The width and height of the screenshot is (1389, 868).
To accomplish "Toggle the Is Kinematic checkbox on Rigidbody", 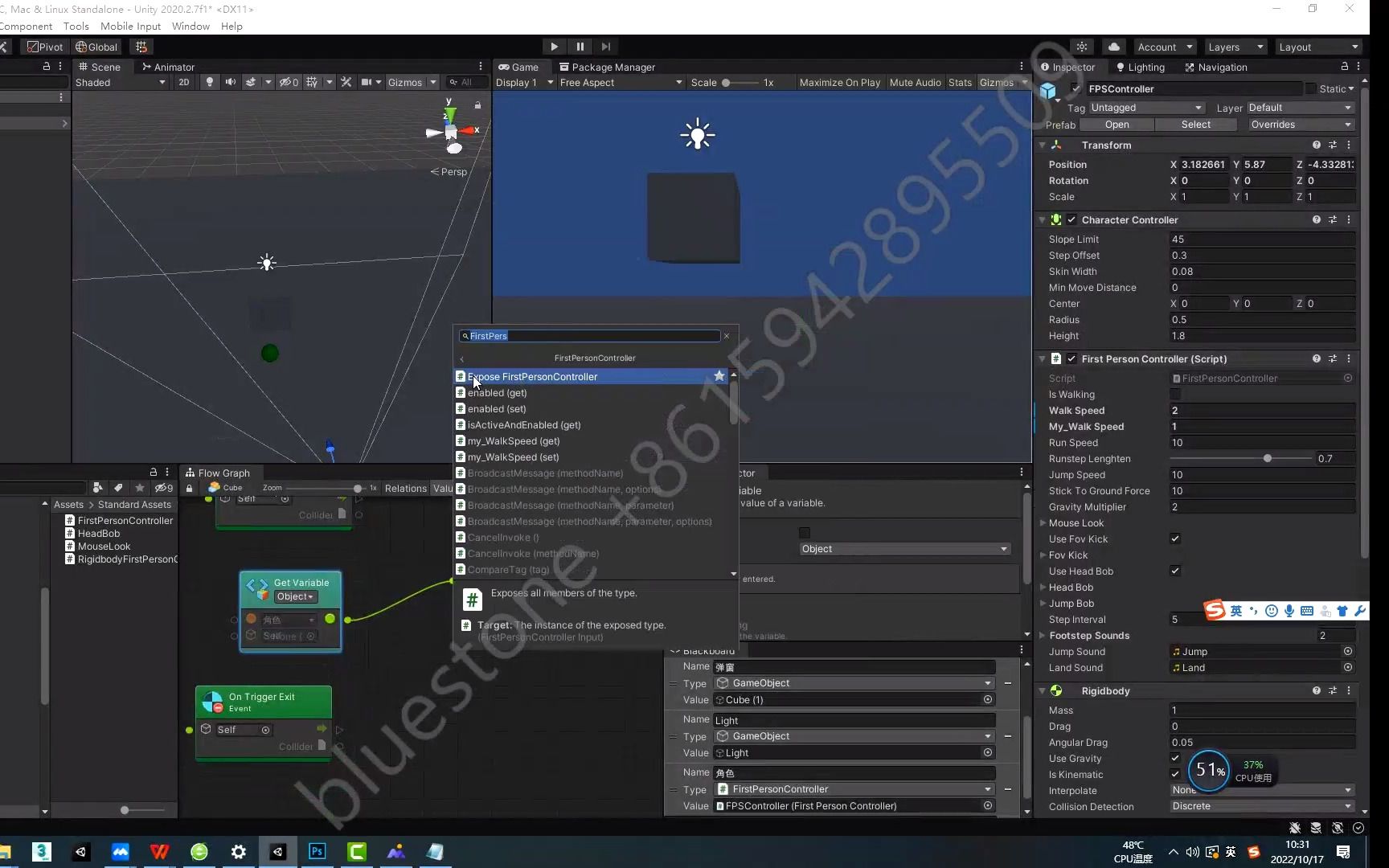I will (x=1174, y=775).
